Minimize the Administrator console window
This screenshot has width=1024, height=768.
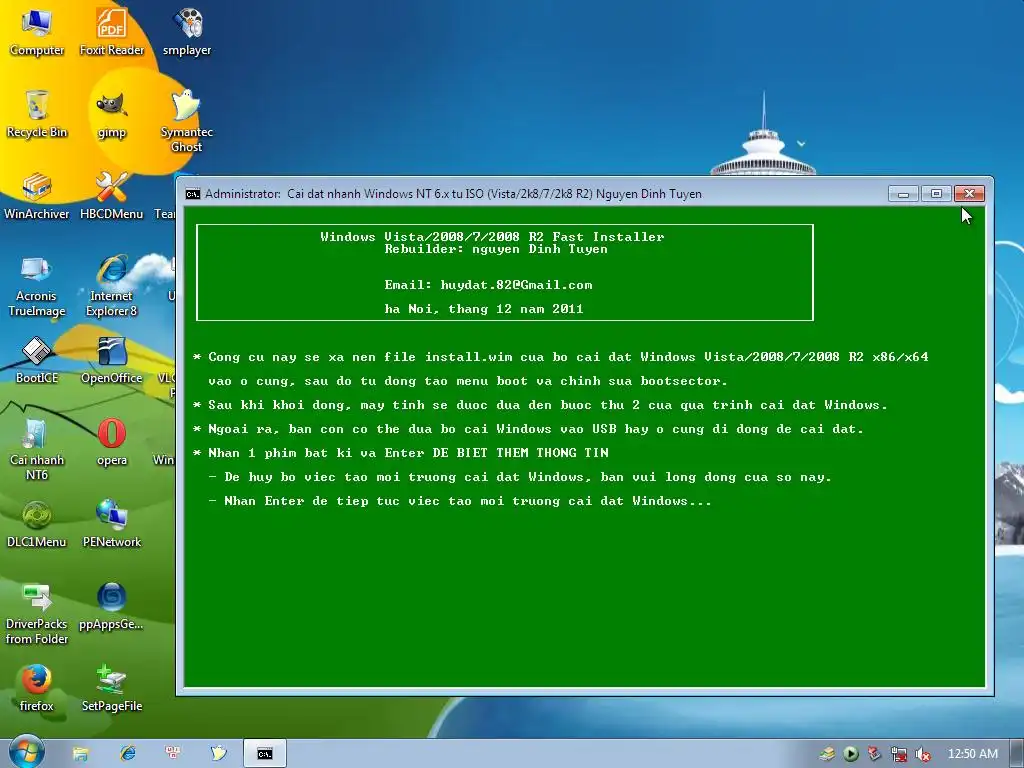[903, 193]
